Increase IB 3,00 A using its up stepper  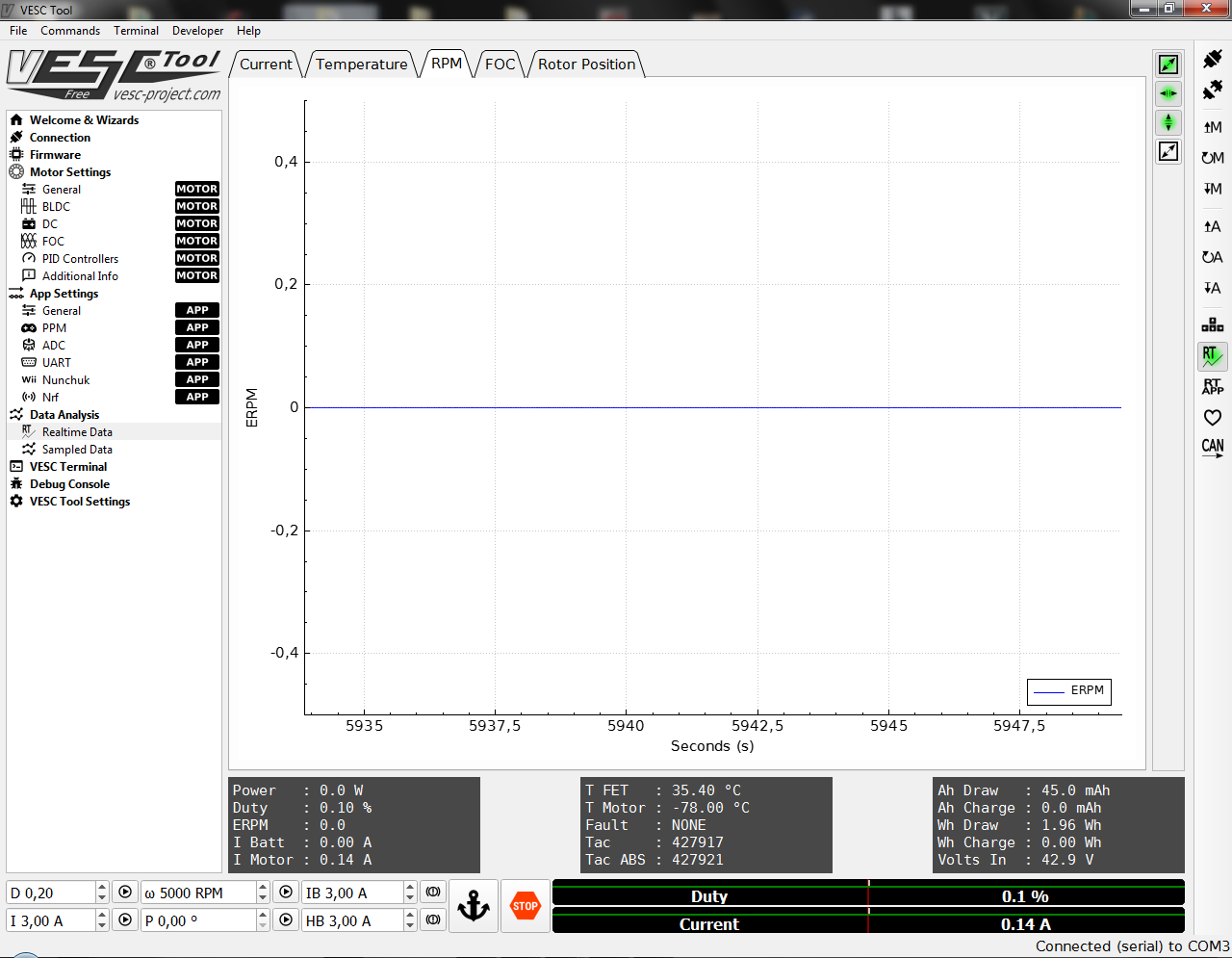click(x=409, y=887)
